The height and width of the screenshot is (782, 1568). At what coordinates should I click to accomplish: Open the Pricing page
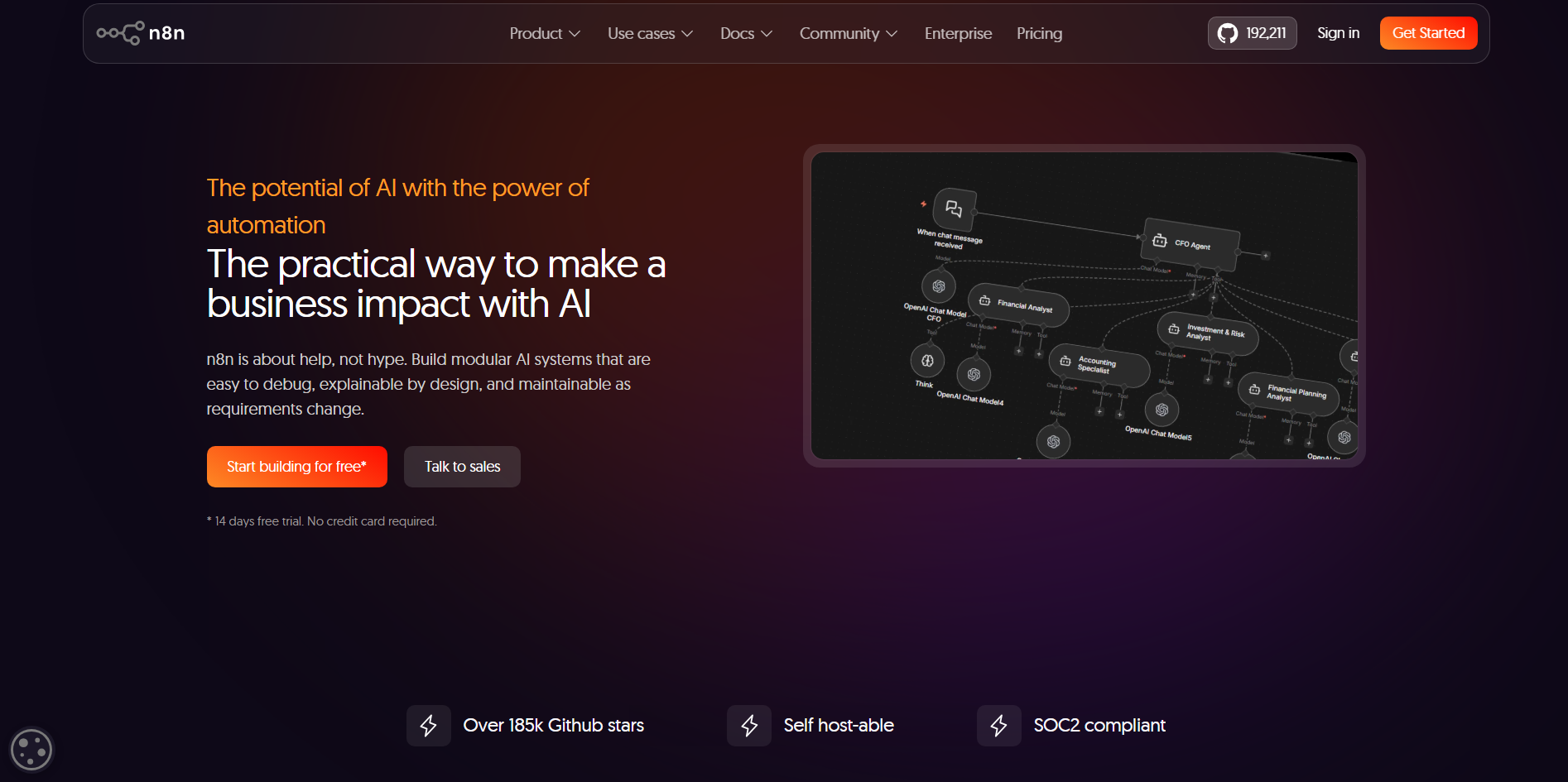click(x=1039, y=33)
